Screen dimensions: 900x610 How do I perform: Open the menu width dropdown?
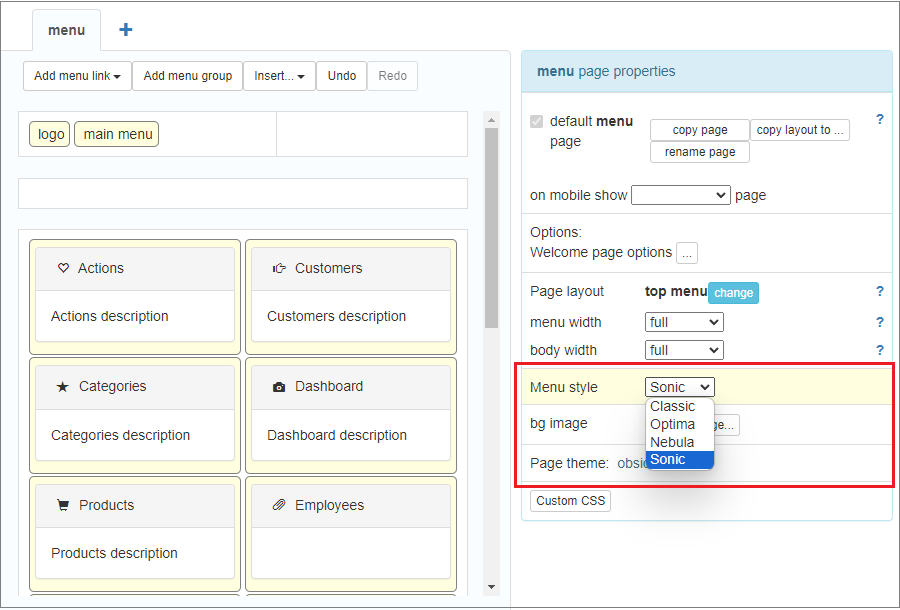[684, 322]
